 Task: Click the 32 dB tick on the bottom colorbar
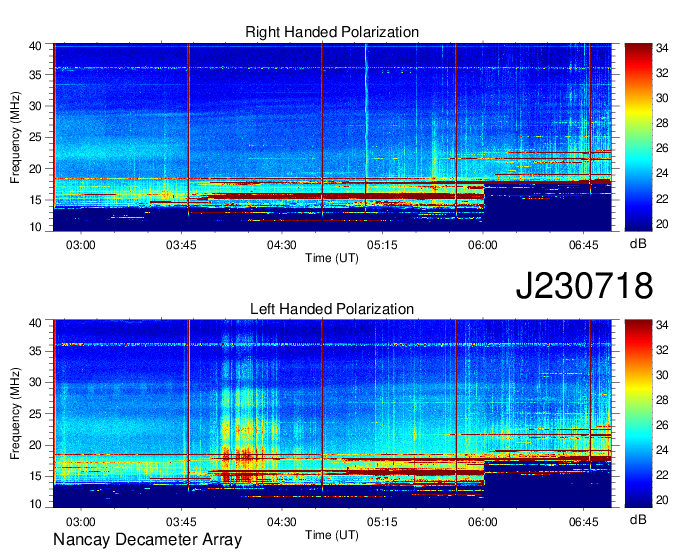pyautogui.click(x=662, y=350)
